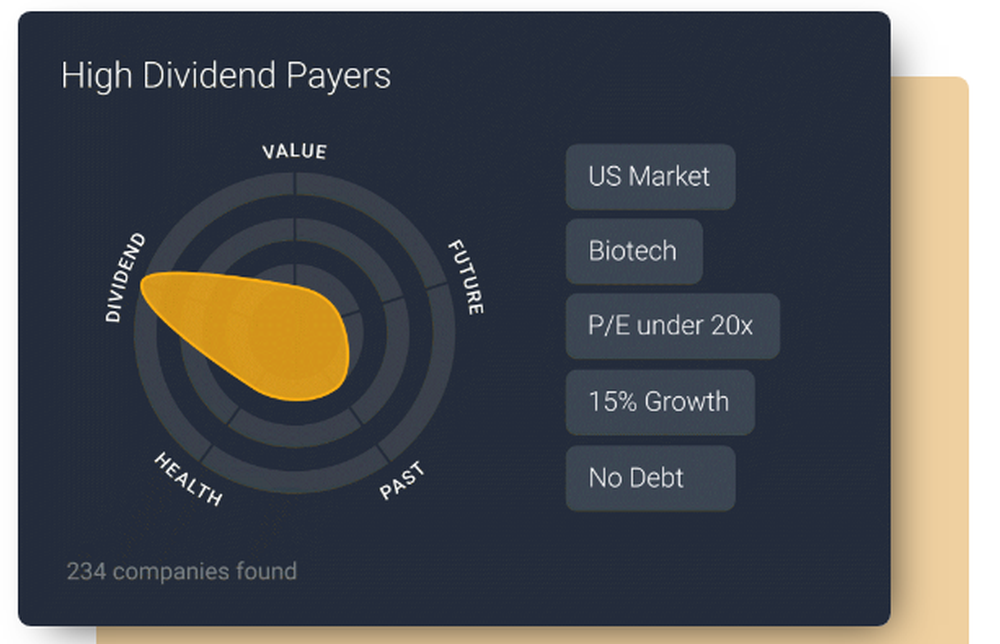Click the PAST axis label on chart
Image resolution: width=1000 pixels, height=644 pixels.
coord(402,481)
